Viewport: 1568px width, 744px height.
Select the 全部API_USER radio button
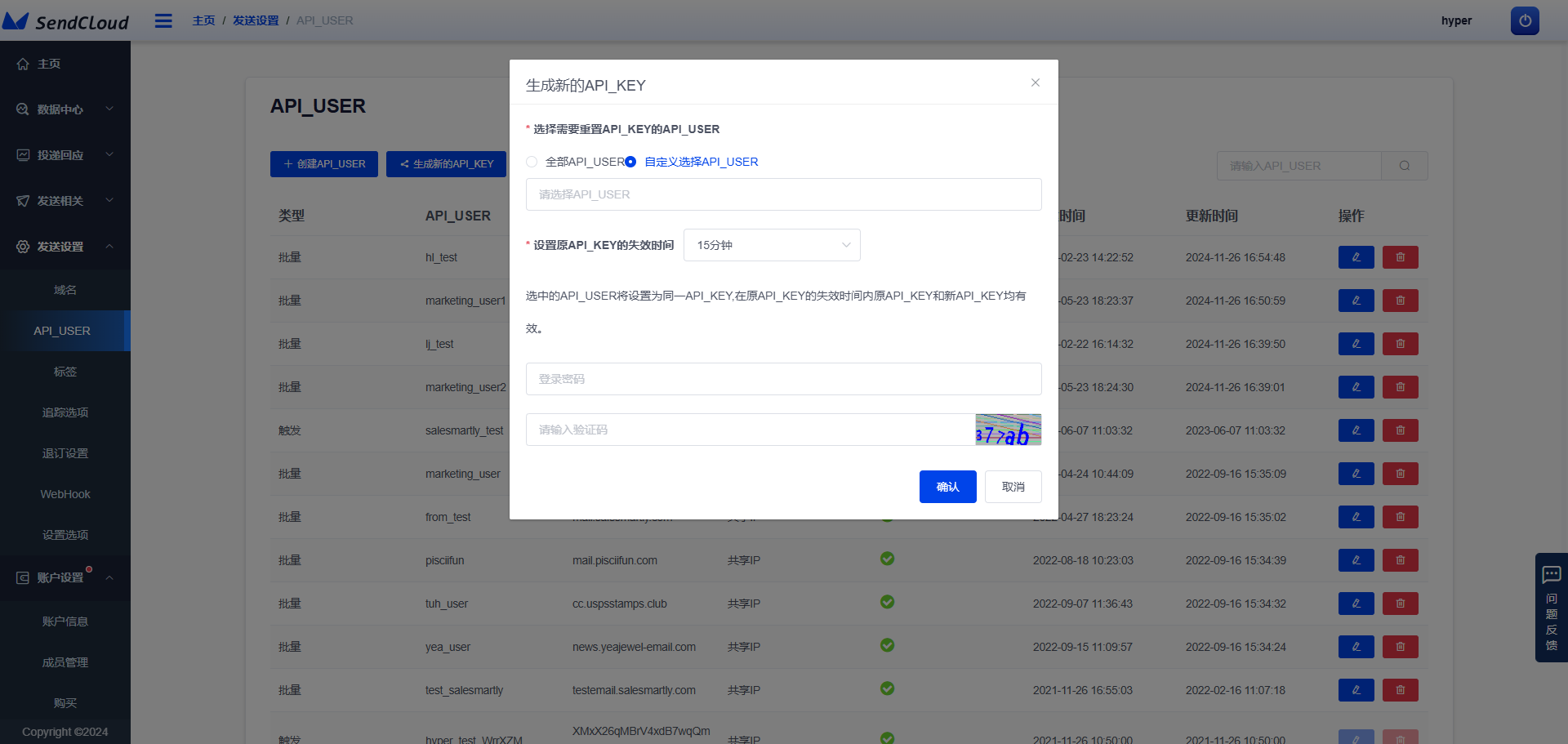click(x=532, y=162)
